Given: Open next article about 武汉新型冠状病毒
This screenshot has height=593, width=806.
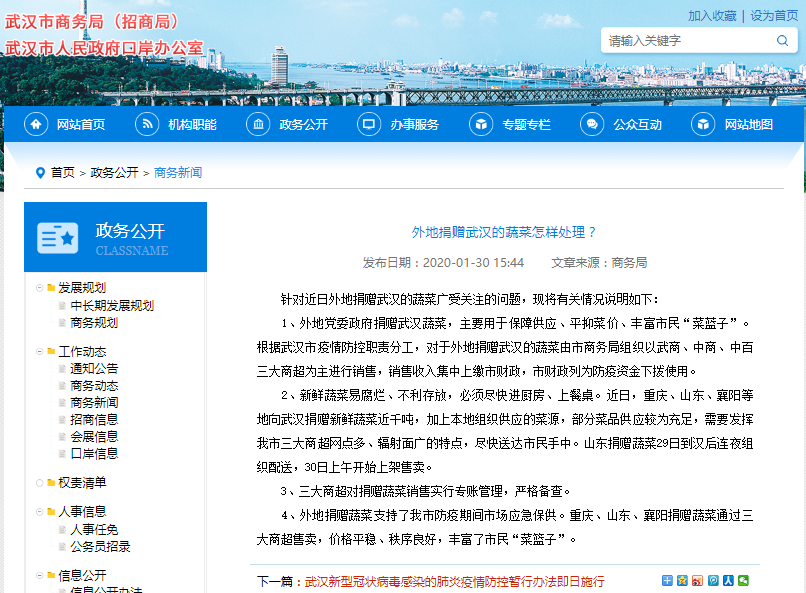Looking at the screenshot, I should pos(454,581).
